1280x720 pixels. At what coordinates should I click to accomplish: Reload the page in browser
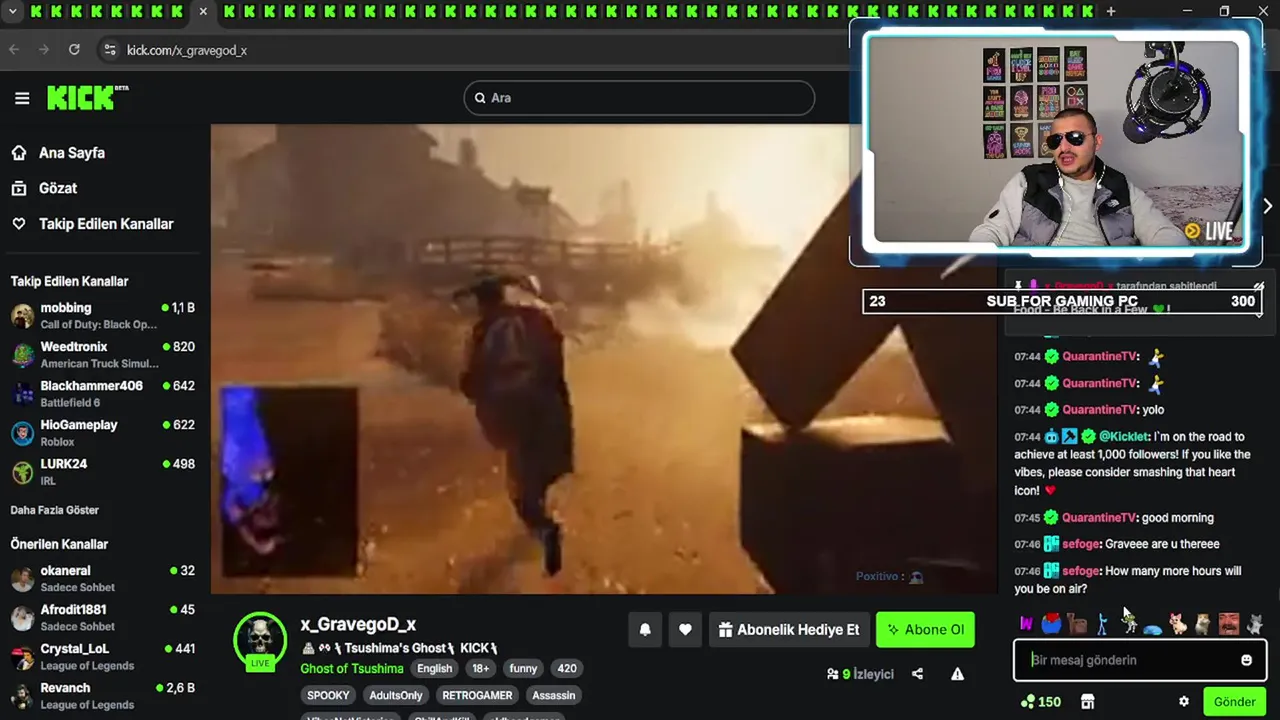(74, 49)
